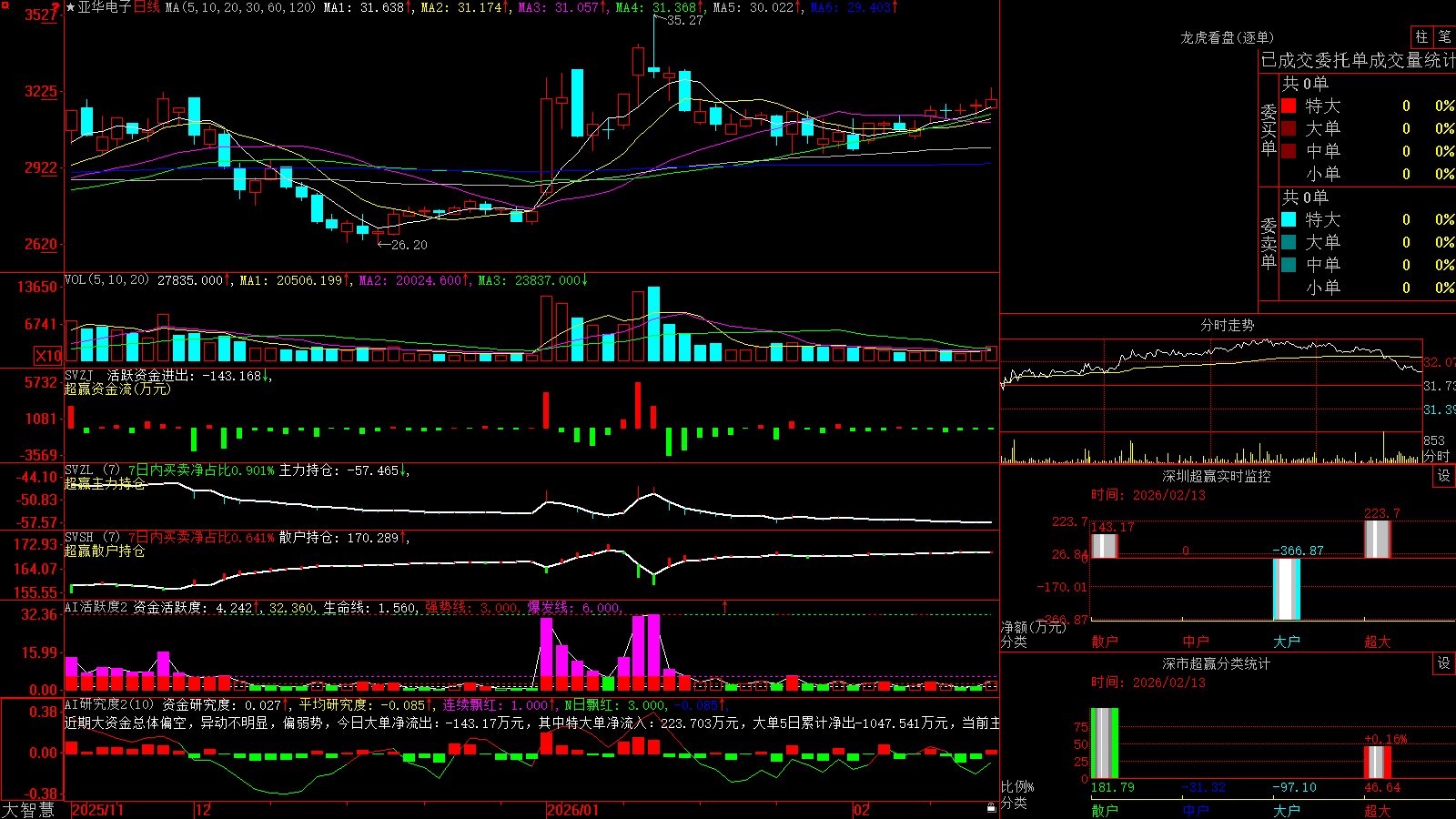Viewport: 1456px width, 819px height.
Task: Click the 分时走势 panel title
Action: click(1228, 325)
